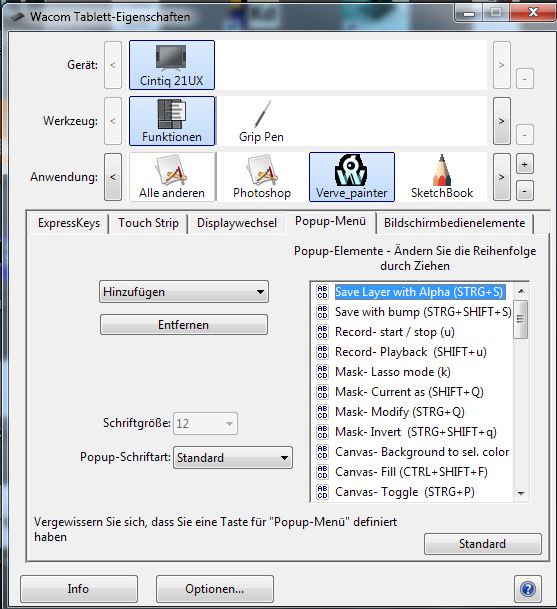Image resolution: width=557 pixels, height=609 pixels.
Task: Click the left arrow of the Gerät list
Action: coord(113,65)
